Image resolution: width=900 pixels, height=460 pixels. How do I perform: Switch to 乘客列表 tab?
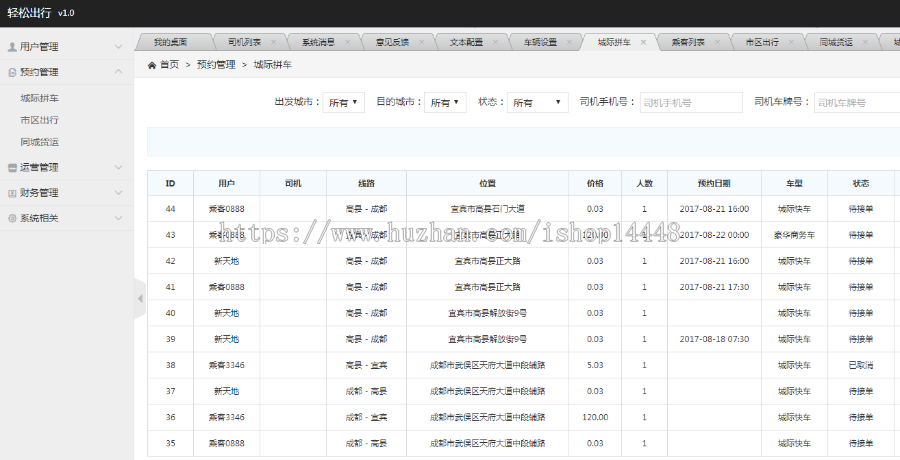coord(689,42)
